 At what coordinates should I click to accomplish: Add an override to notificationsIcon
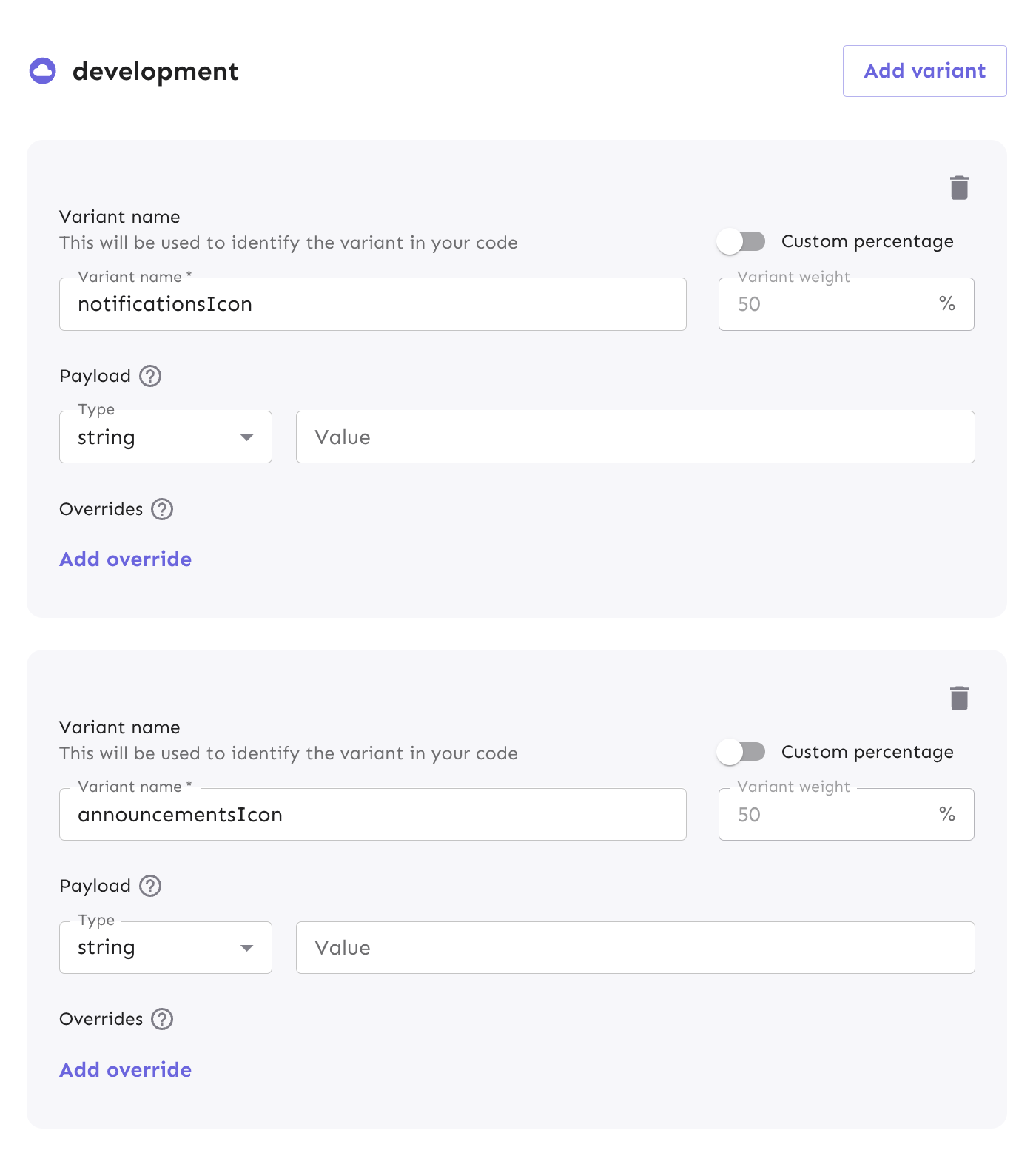(x=124, y=559)
